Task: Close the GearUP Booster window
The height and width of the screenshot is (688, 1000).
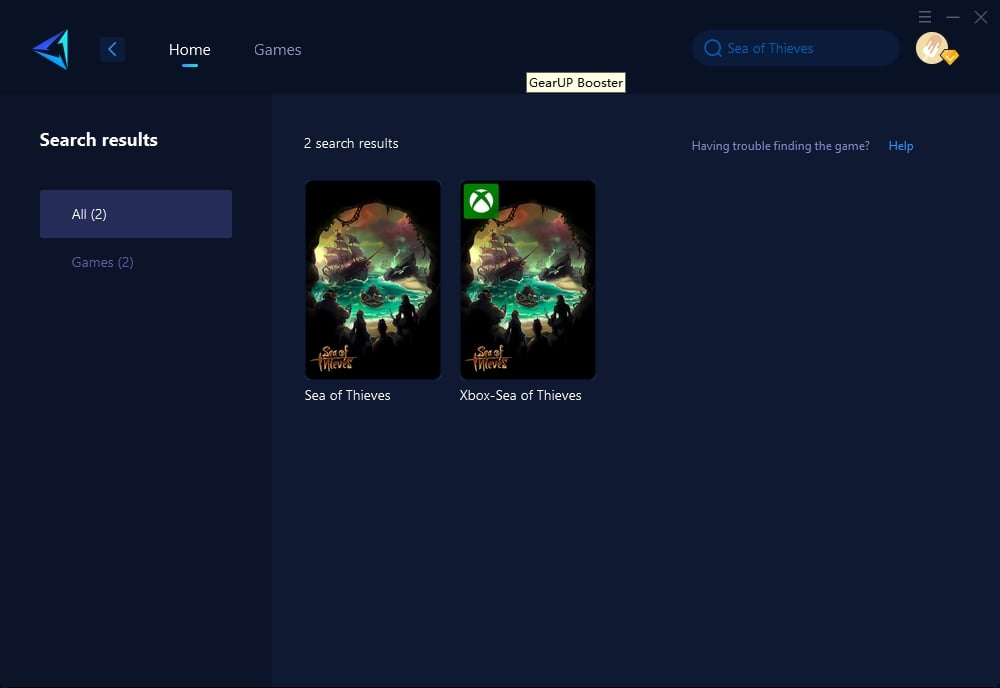Action: [981, 17]
